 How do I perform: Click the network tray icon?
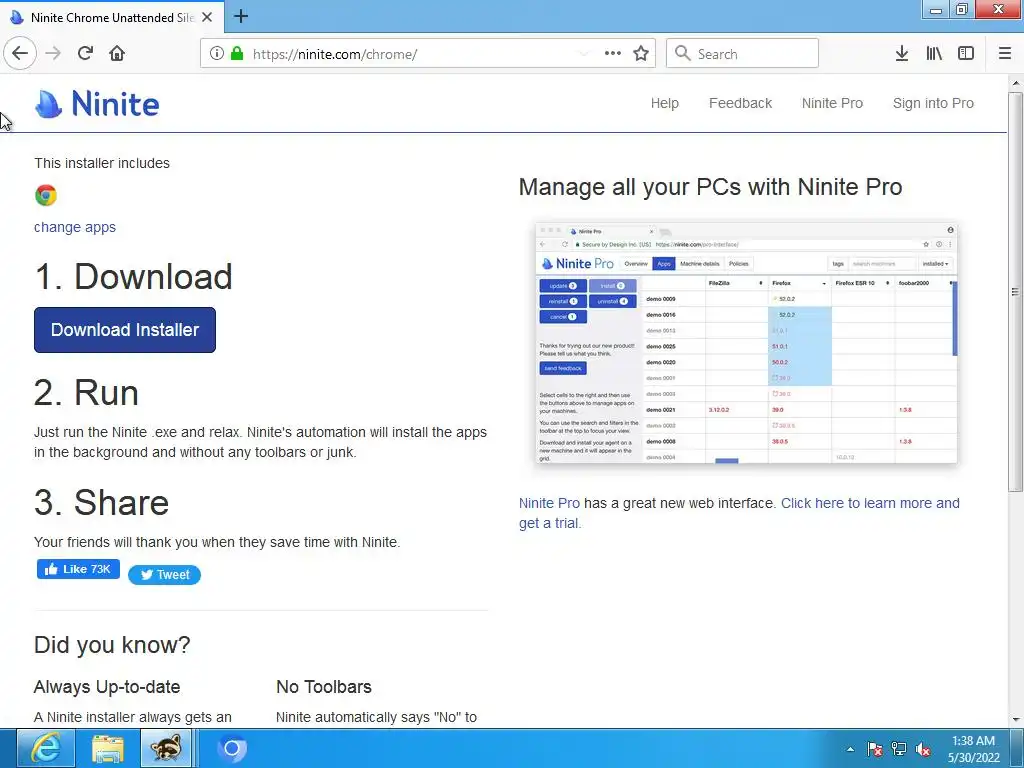[899, 749]
